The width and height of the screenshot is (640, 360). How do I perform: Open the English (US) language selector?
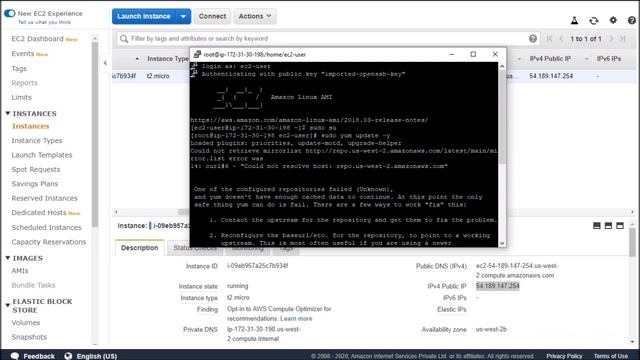coord(91,356)
